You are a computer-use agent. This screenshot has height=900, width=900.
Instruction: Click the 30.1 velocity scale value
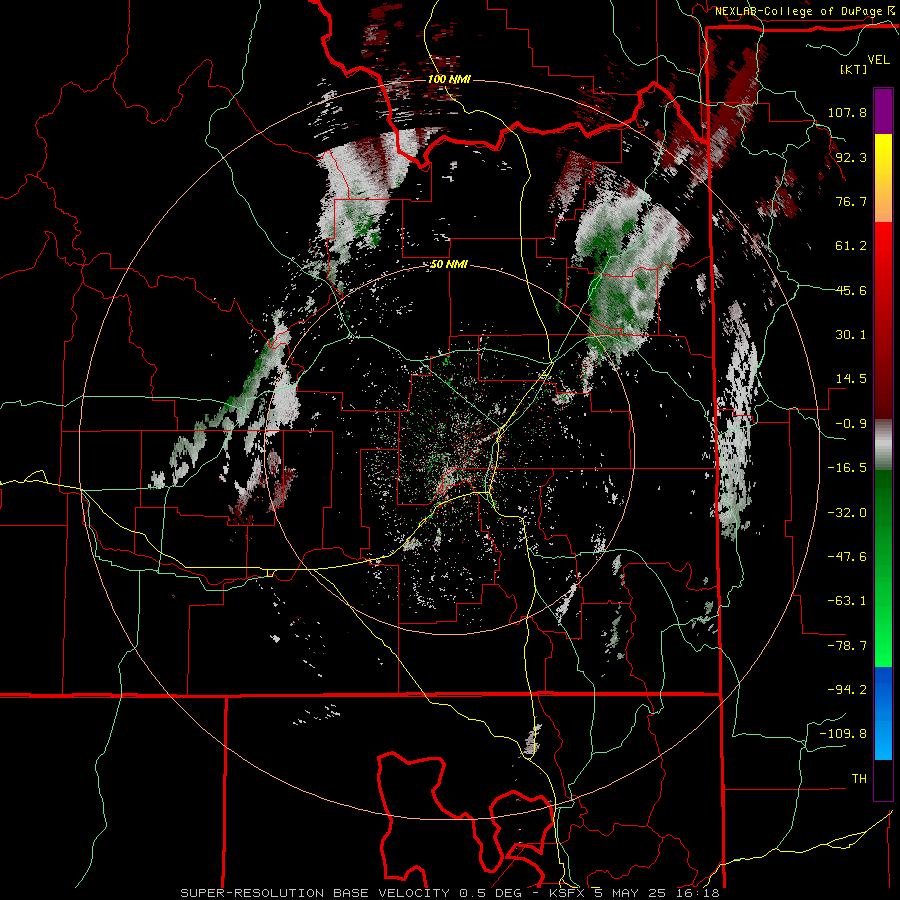[x=851, y=335]
